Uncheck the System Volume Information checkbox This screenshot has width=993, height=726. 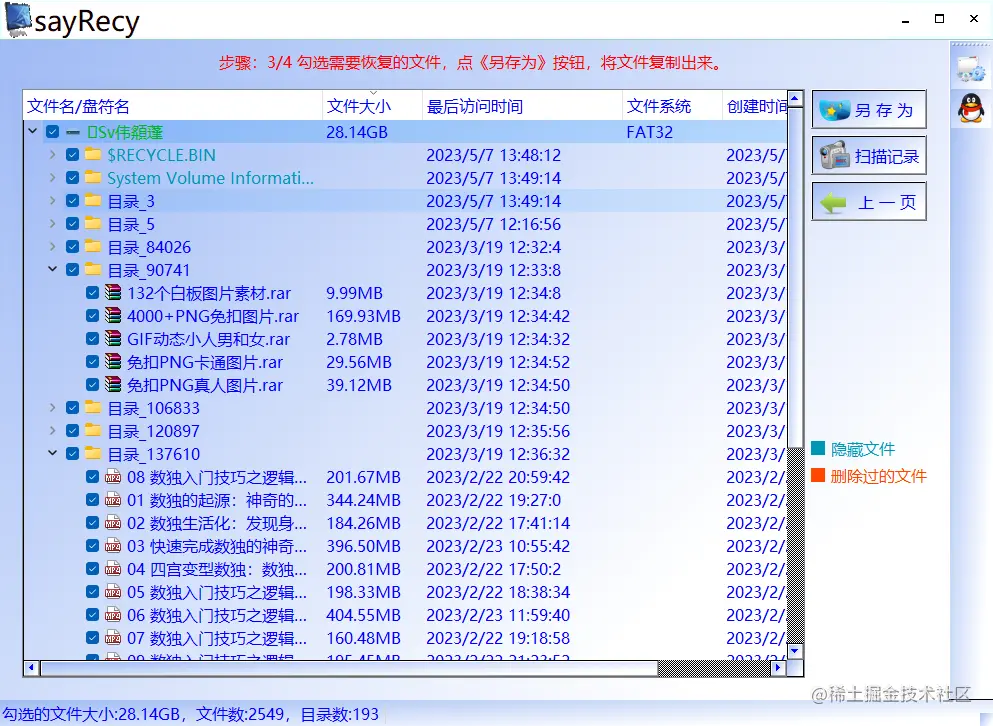pyautogui.click(x=73, y=177)
